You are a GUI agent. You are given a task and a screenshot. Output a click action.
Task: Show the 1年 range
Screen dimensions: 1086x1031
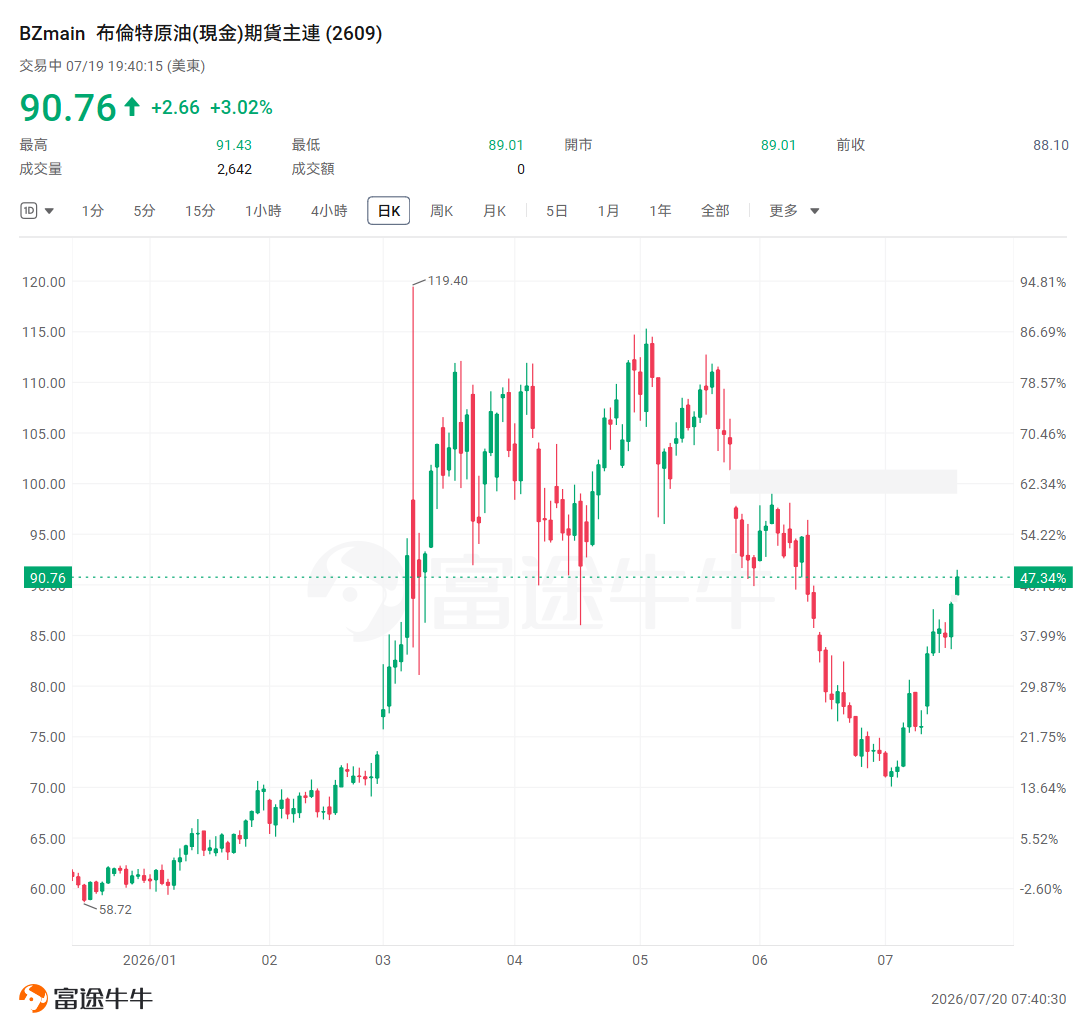coord(660,210)
